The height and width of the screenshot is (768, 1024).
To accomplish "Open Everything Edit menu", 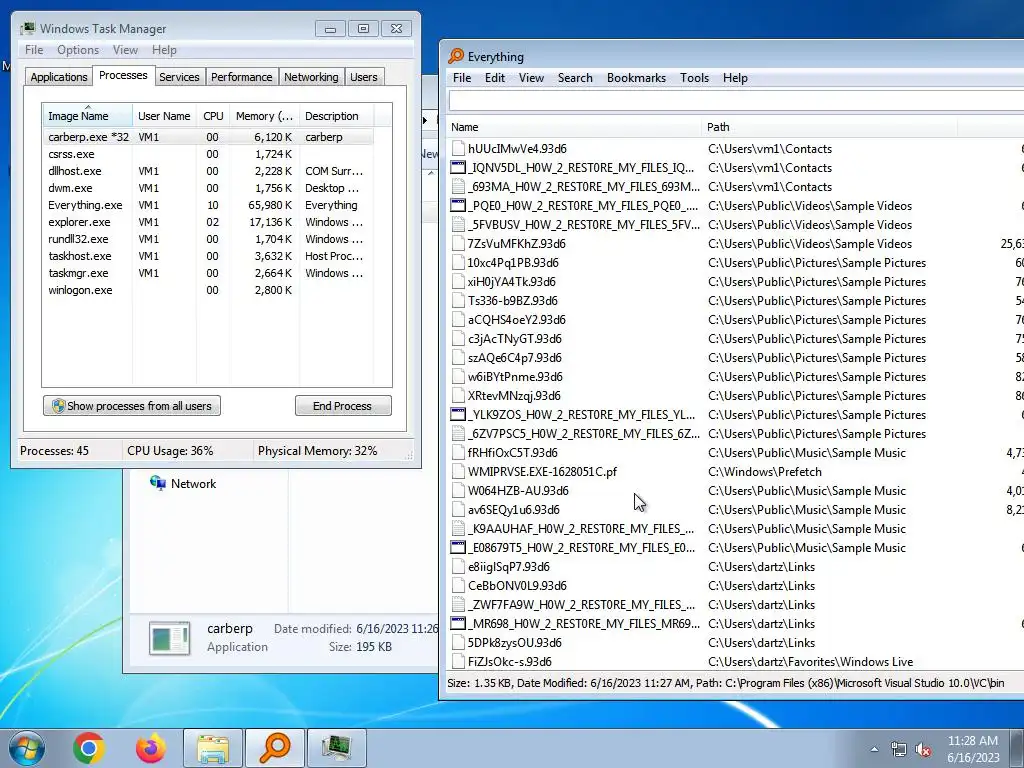I will coord(494,78).
